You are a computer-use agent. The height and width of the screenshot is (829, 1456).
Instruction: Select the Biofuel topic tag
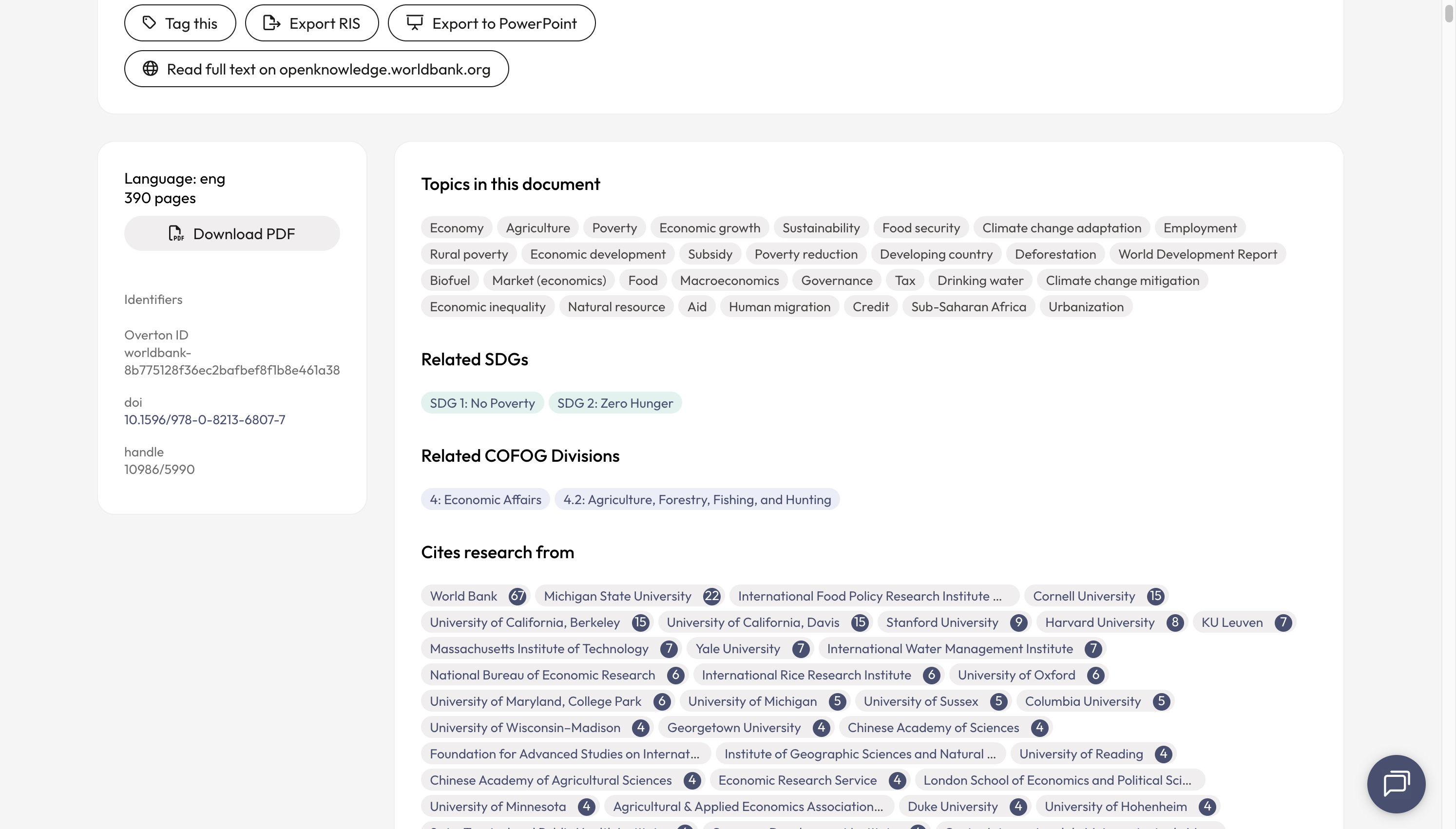coord(450,280)
